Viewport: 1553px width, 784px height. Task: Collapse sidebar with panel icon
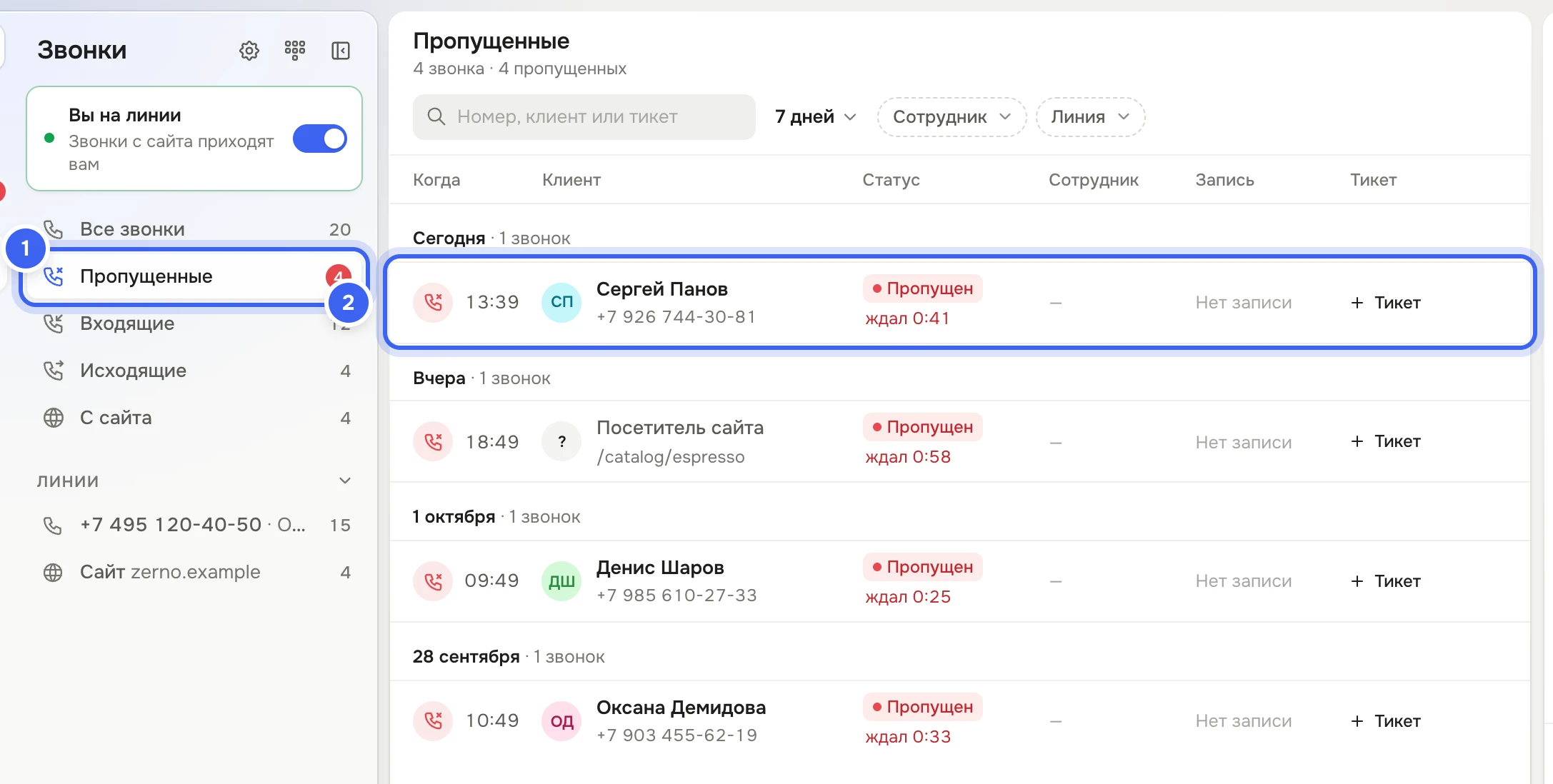[x=341, y=51]
